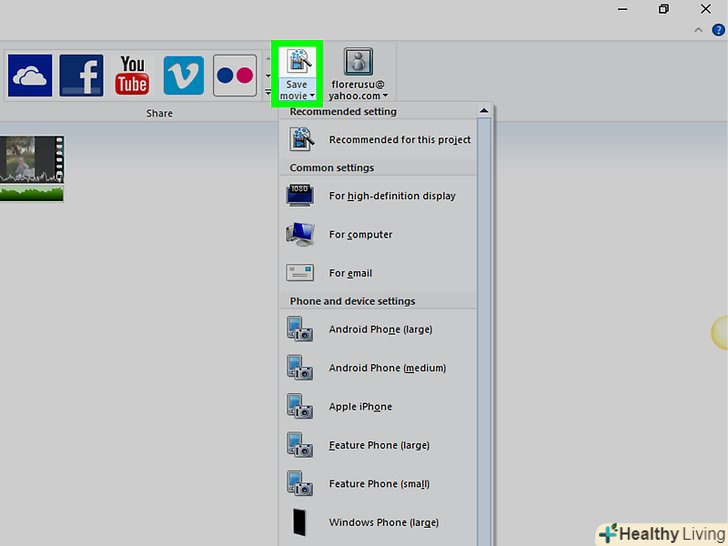The image size is (728, 546).
Task: Select the For computer setting
Action: [x=360, y=235]
